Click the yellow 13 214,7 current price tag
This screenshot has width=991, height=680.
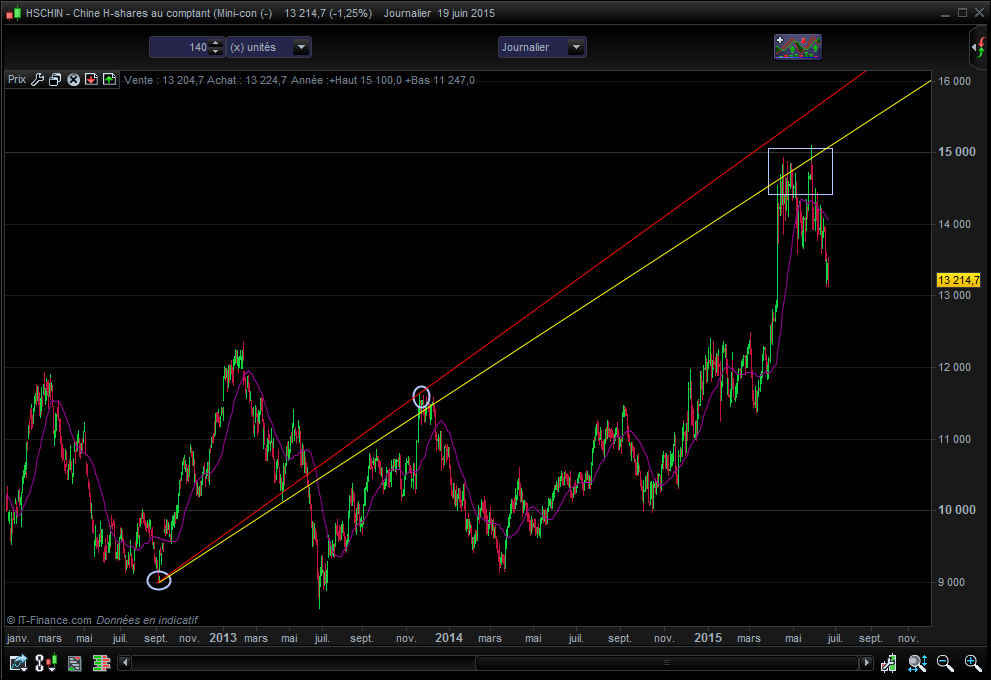(958, 280)
